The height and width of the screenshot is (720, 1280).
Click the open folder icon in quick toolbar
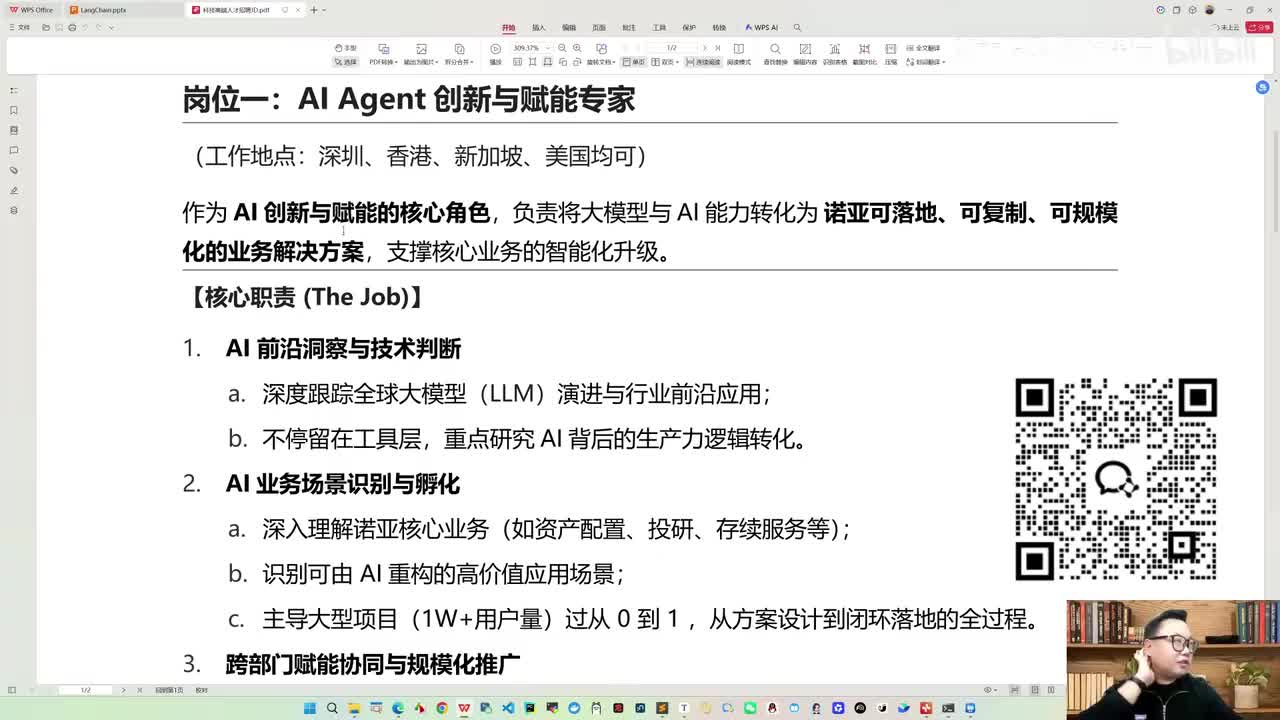coord(46,28)
